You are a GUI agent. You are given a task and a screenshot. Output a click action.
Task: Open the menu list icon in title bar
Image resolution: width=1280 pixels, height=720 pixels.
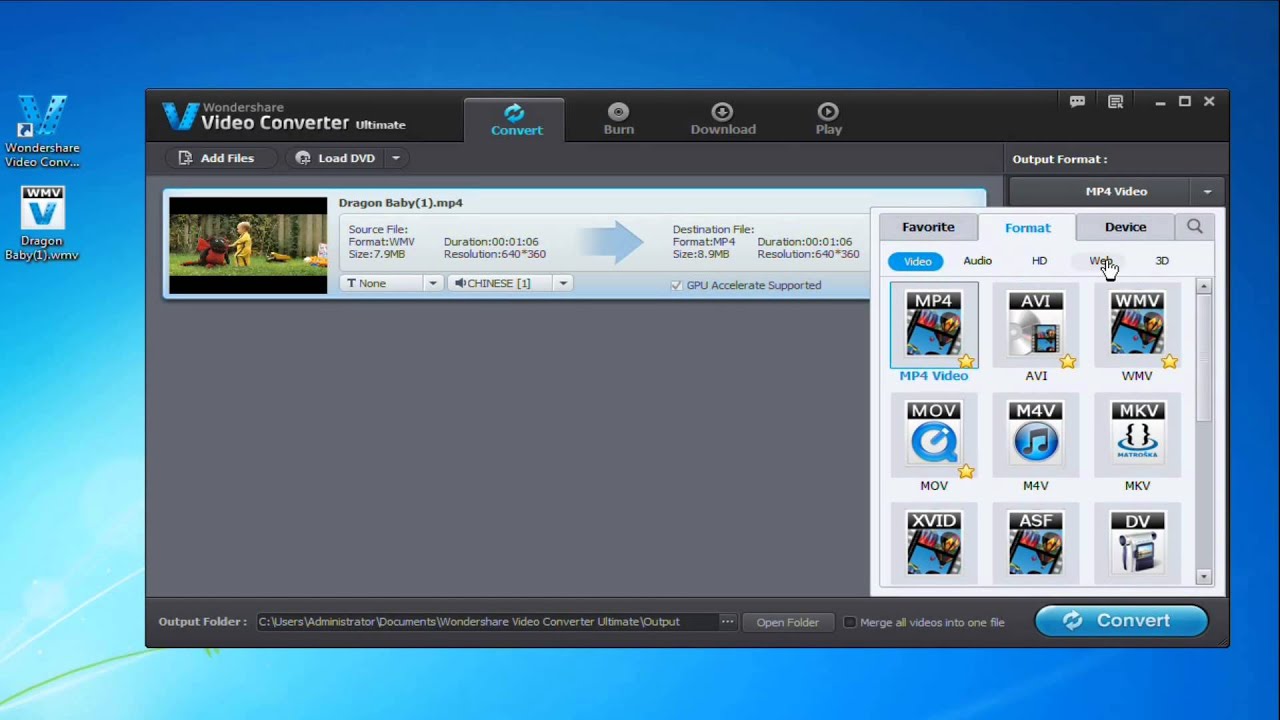tap(1115, 102)
